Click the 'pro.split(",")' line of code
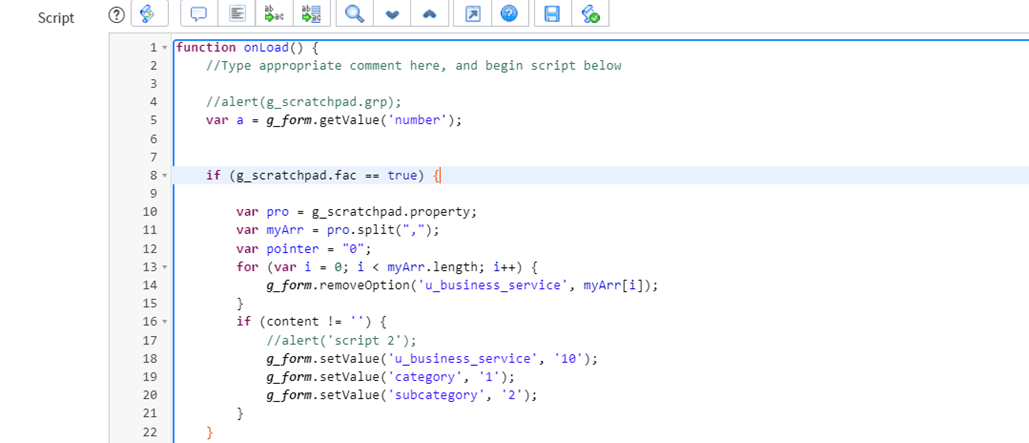 pyautogui.click(x=337, y=230)
